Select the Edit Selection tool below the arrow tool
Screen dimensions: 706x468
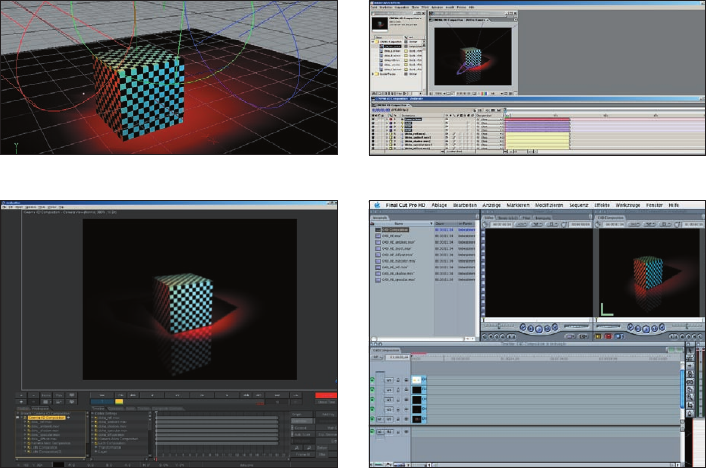tap(690, 359)
